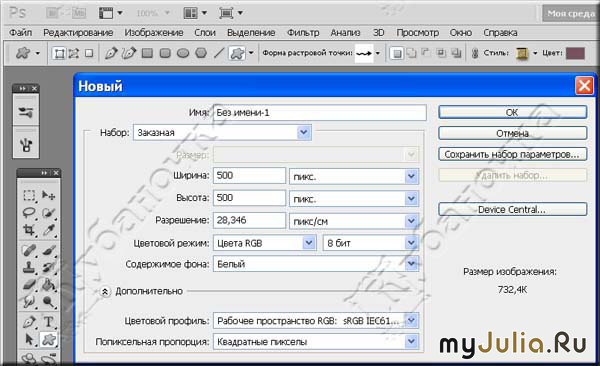
Task: Open the Просмотр menu
Action: [x=417, y=33]
